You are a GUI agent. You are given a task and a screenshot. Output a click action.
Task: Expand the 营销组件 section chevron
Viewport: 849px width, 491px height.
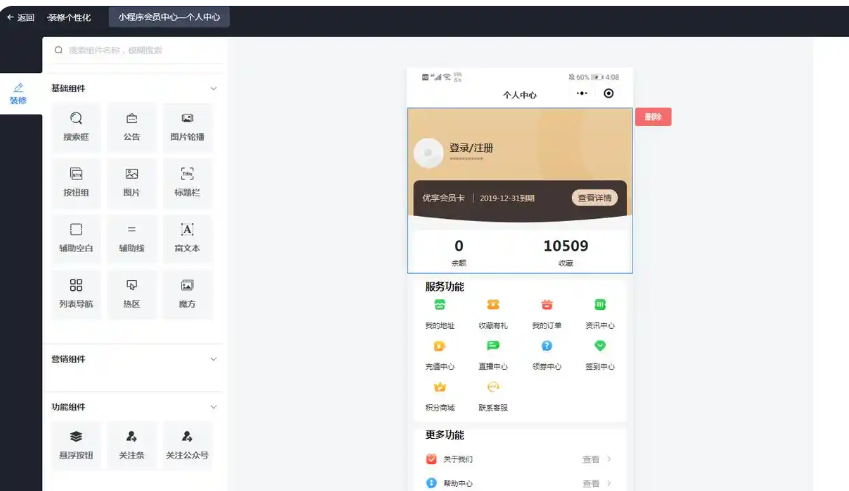213,359
